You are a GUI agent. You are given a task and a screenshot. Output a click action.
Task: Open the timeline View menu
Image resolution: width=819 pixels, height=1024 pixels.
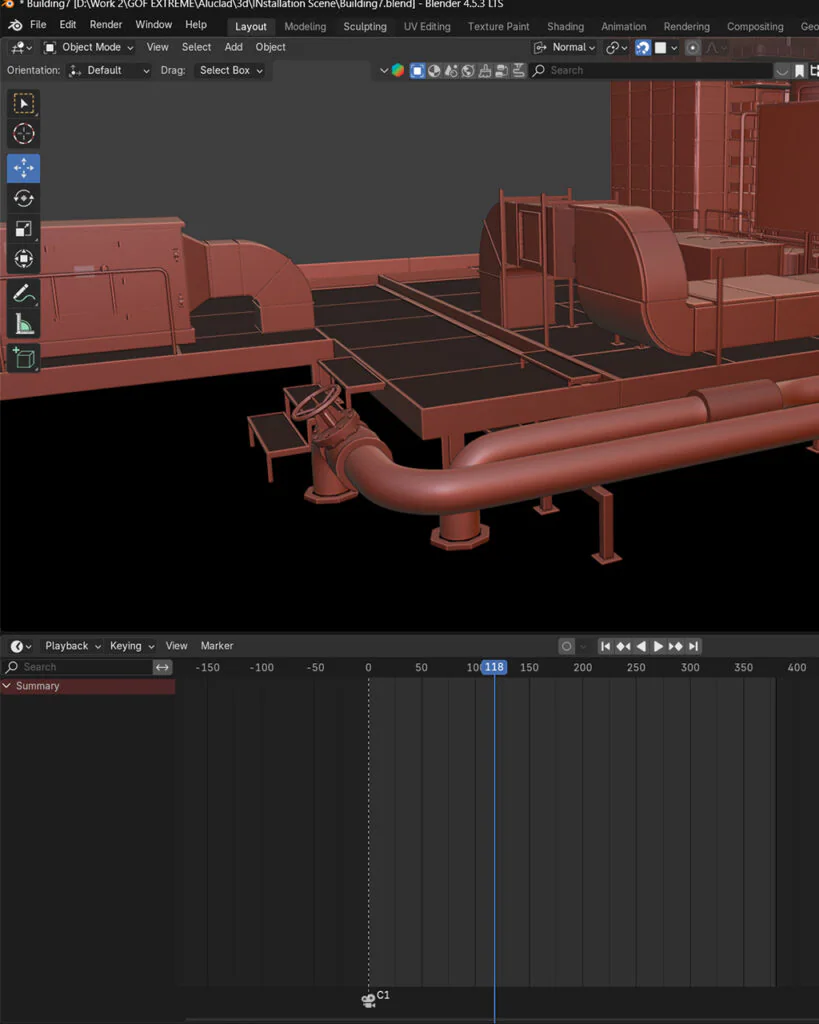pos(176,647)
